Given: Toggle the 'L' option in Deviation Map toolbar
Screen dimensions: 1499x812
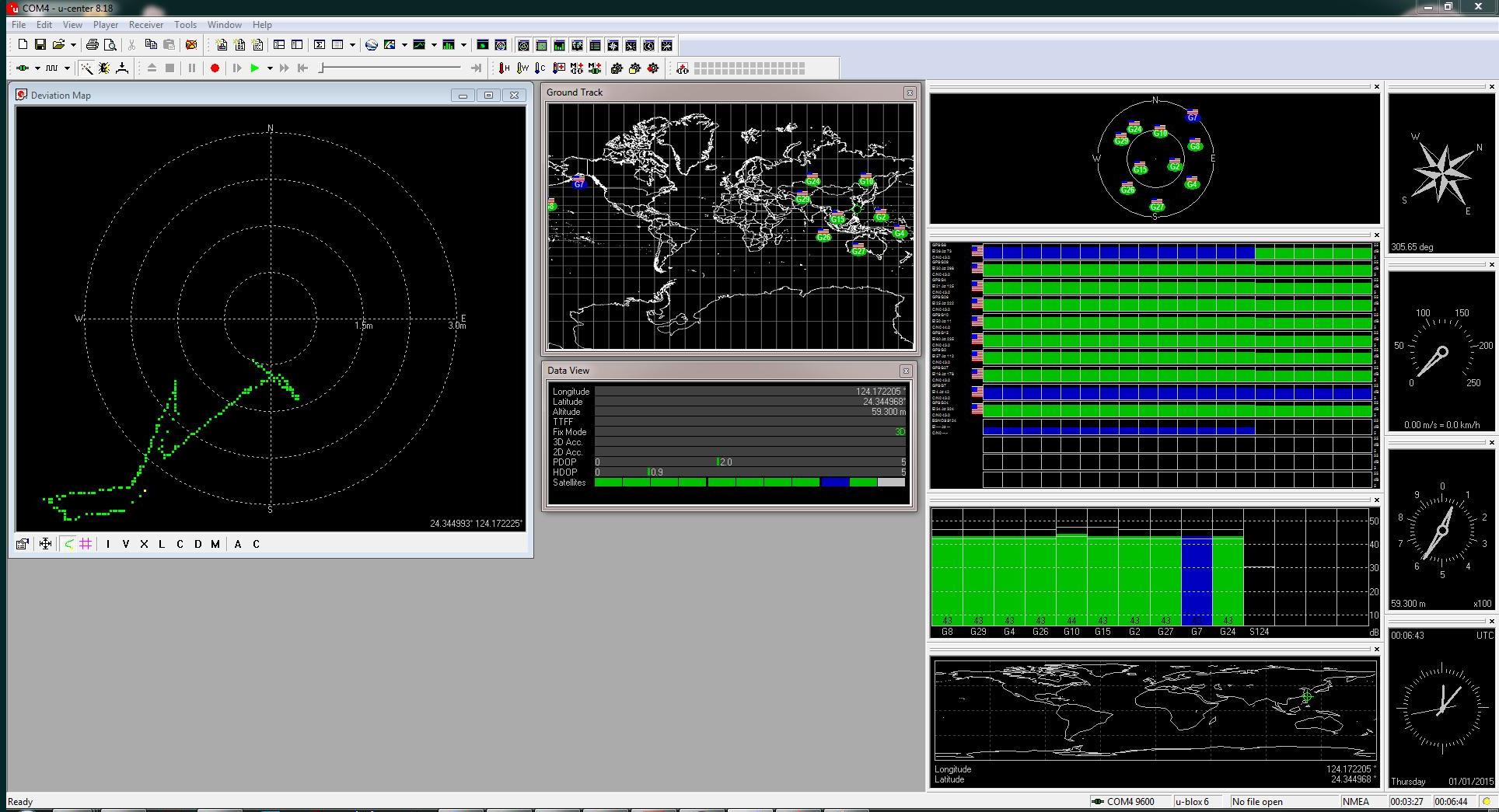Looking at the screenshot, I should pos(162,544).
